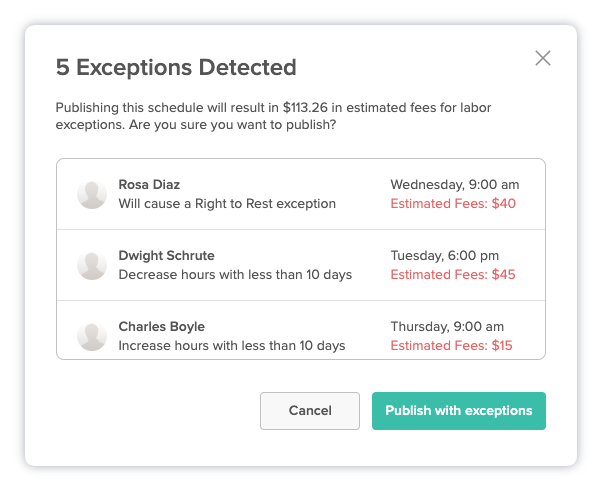Click the Thursday, 9:00 am time
The height and width of the screenshot is (491, 602).
tap(447, 327)
